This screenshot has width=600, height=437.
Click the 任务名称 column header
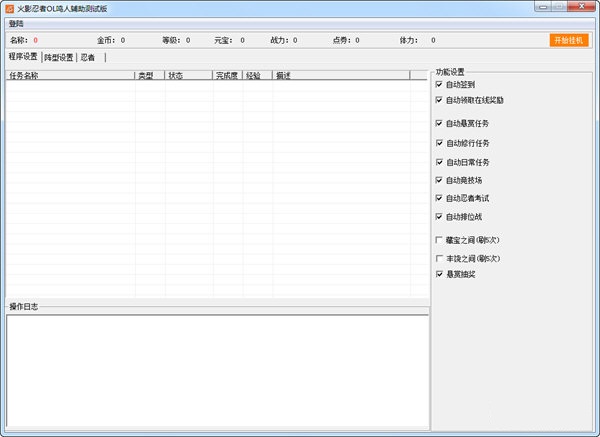(x=70, y=75)
